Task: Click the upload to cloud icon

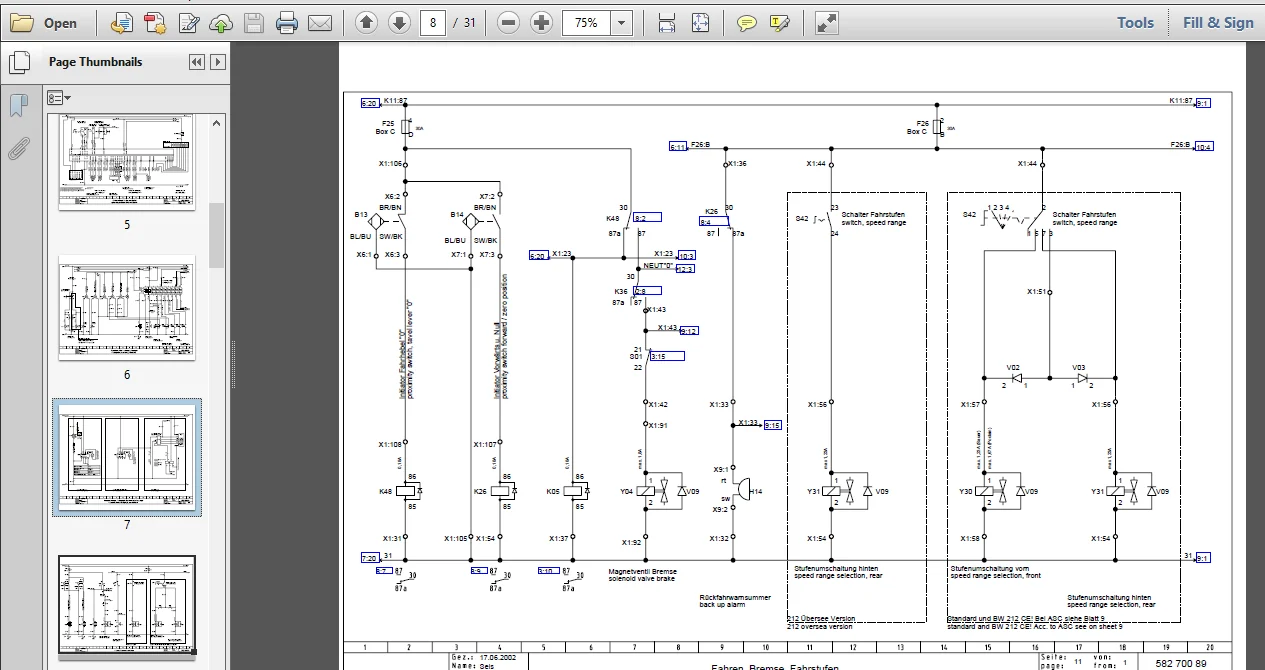Action: [x=221, y=22]
